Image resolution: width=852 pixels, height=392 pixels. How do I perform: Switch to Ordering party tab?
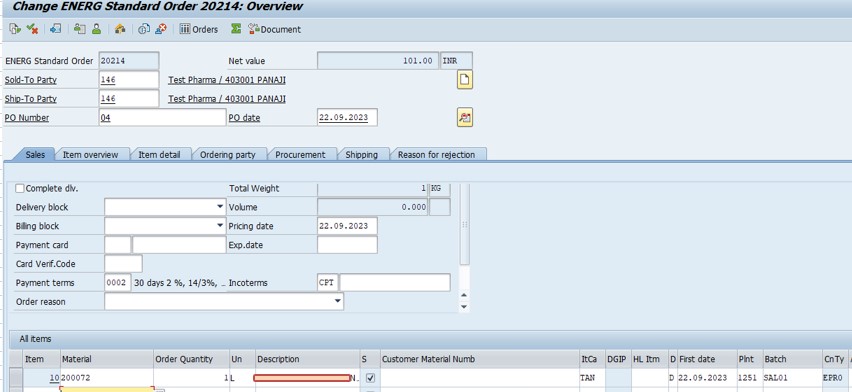[x=228, y=154]
